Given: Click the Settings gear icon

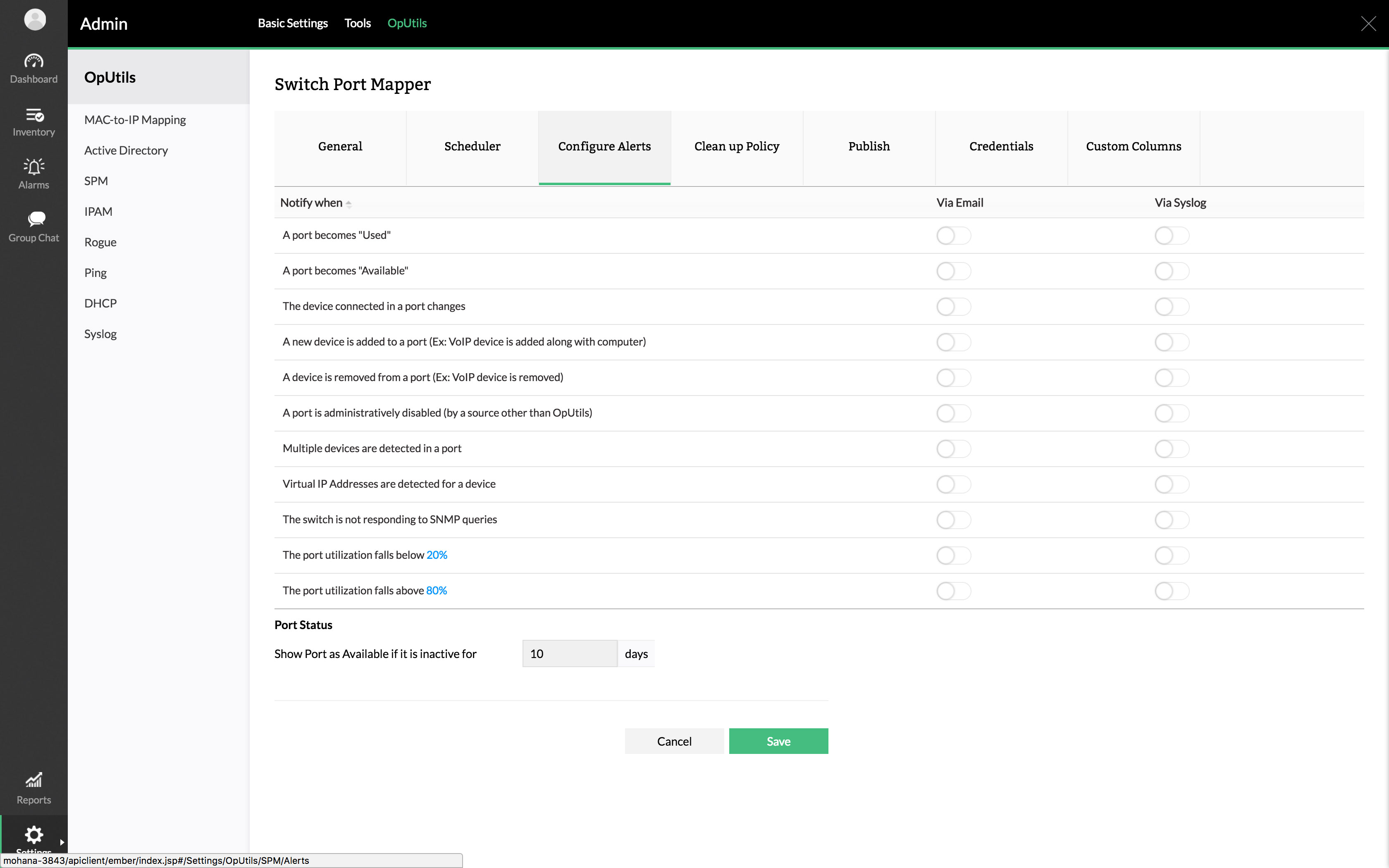Looking at the screenshot, I should click(x=34, y=834).
